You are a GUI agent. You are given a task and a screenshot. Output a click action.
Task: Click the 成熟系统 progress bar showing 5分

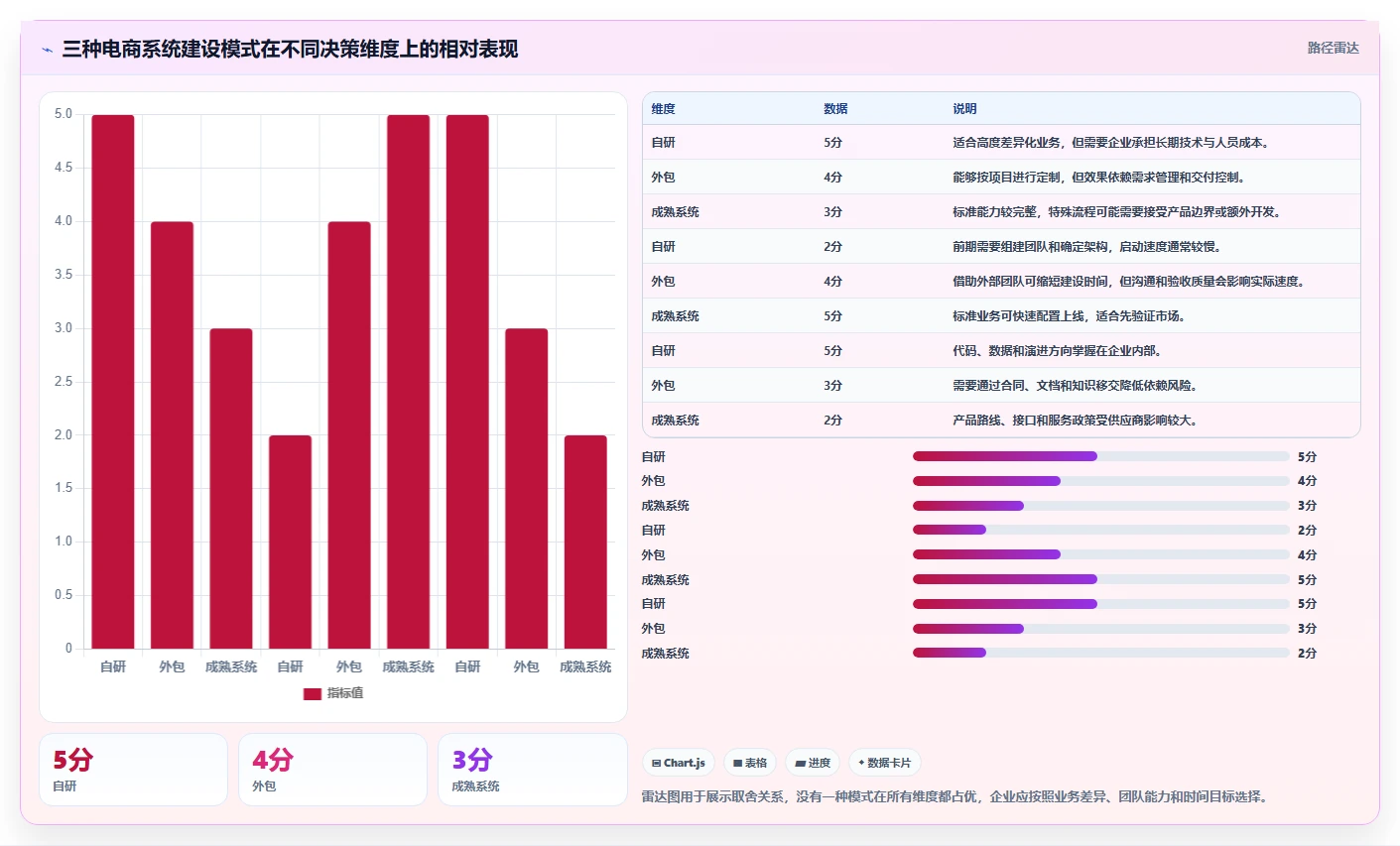pos(1101,579)
